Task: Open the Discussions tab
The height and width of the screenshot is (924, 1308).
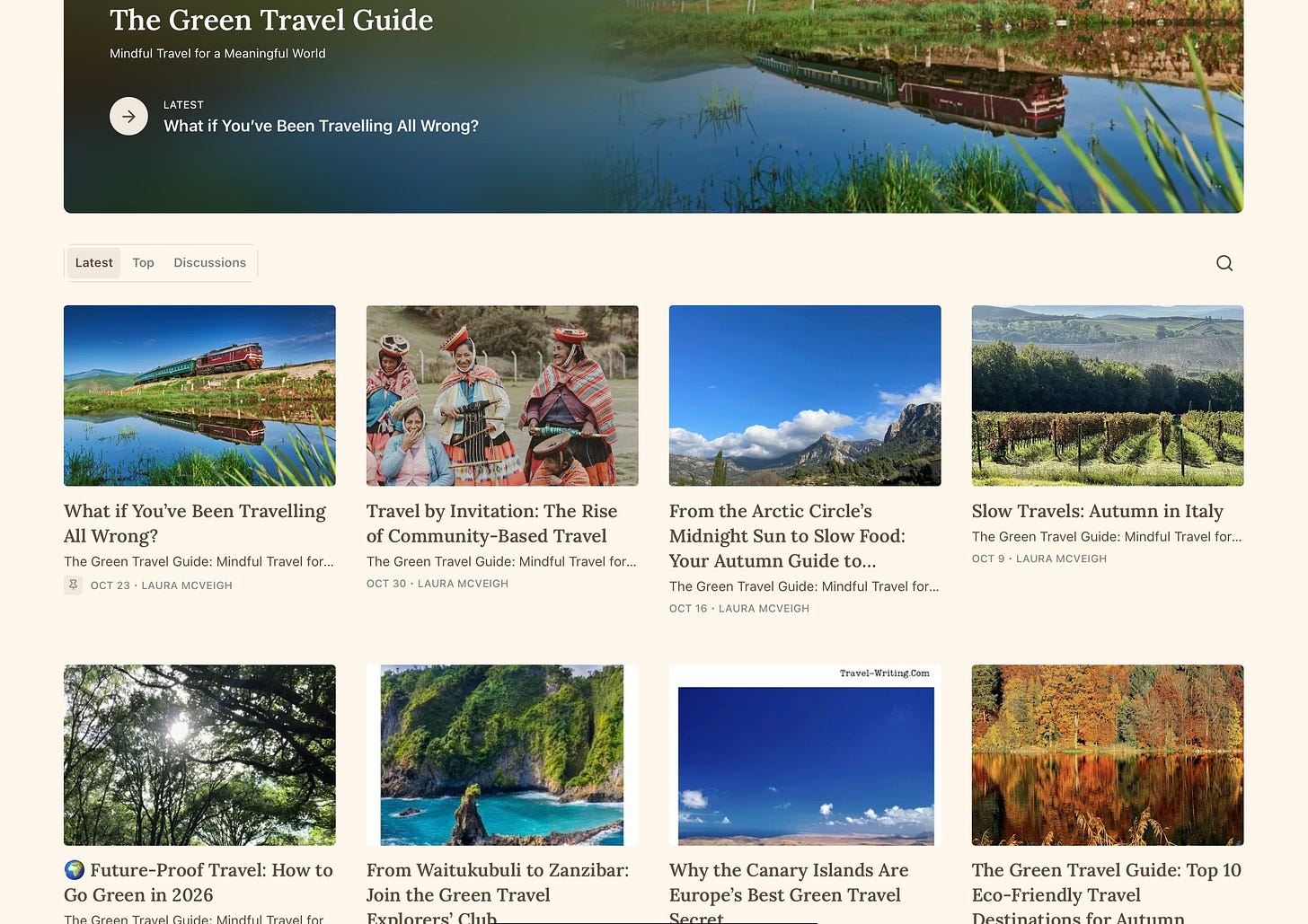Action: tap(209, 263)
